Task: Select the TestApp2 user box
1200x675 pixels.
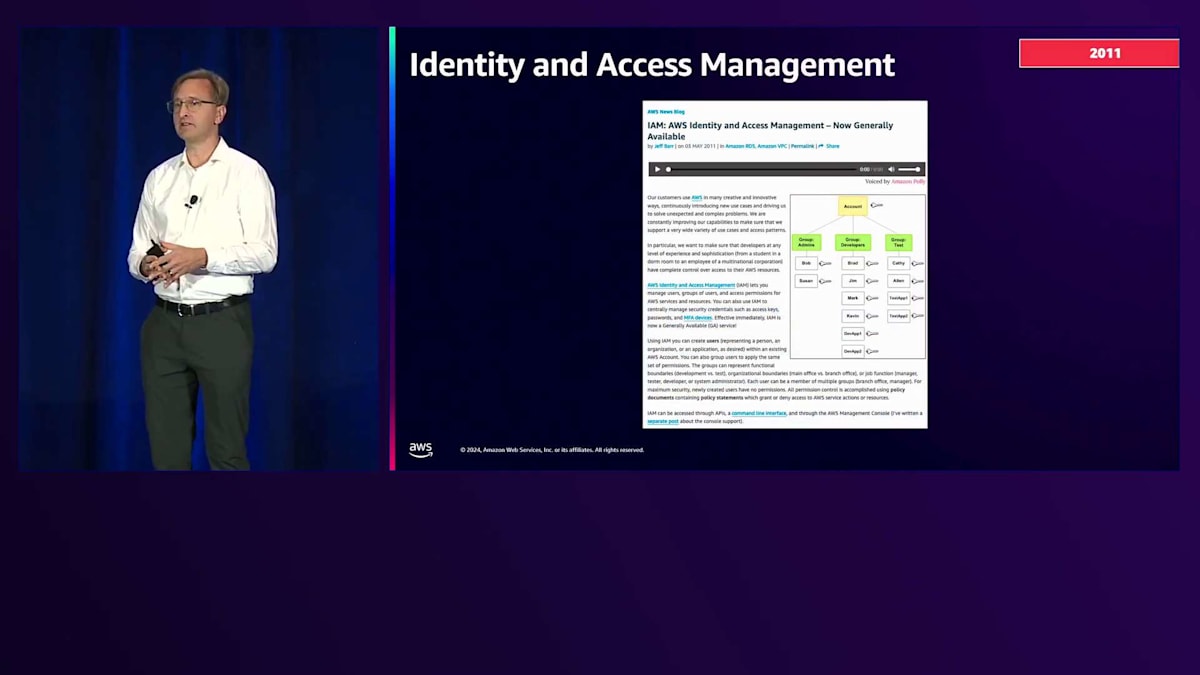Action: click(899, 316)
